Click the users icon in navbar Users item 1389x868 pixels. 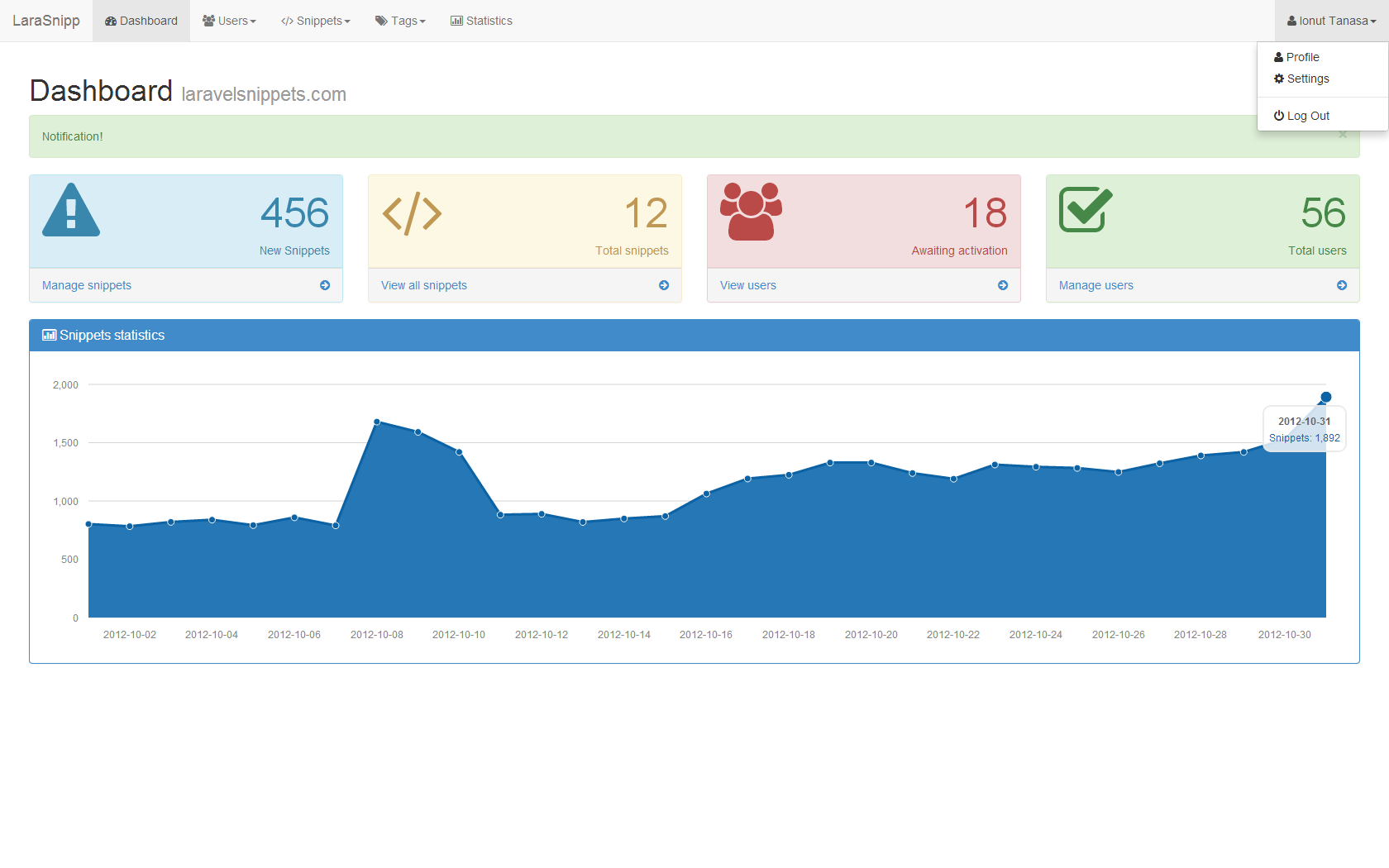209,21
